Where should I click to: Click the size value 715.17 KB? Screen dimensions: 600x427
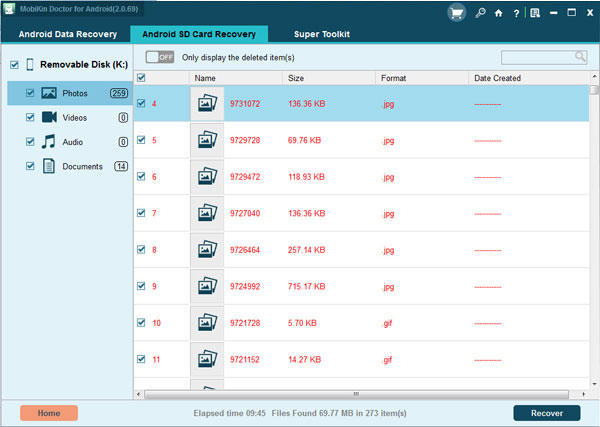307,286
